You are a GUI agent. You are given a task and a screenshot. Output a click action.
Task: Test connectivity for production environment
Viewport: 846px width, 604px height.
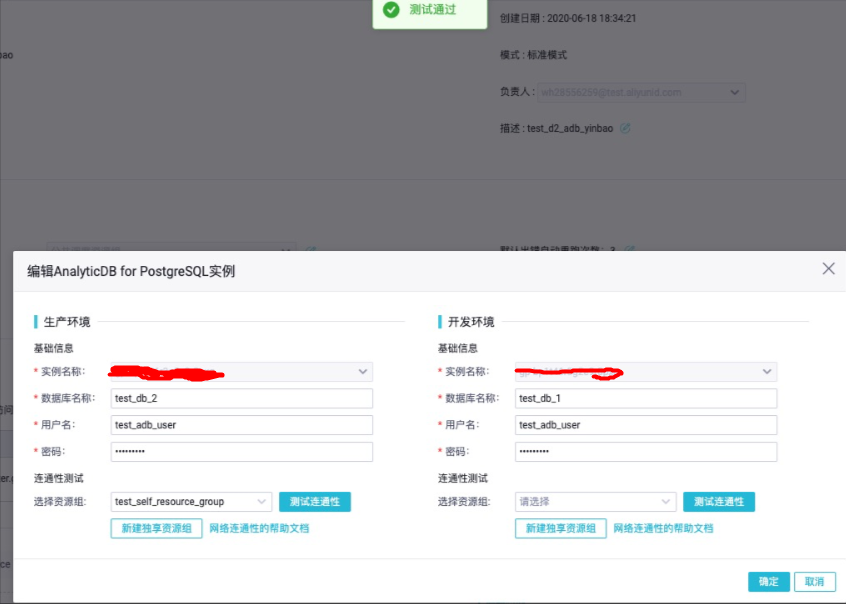click(x=315, y=502)
